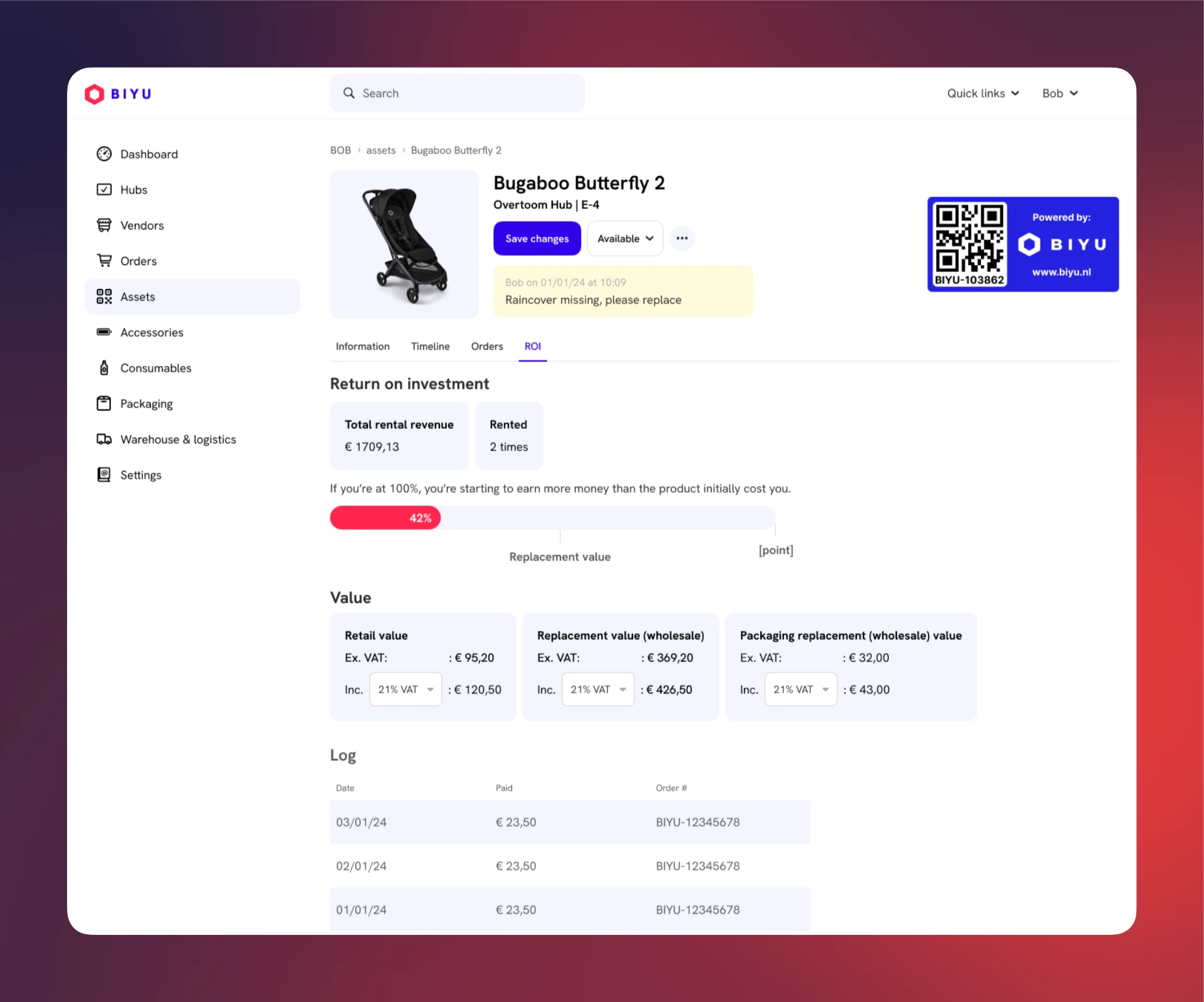Open the Quick links dropdown

click(982, 93)
